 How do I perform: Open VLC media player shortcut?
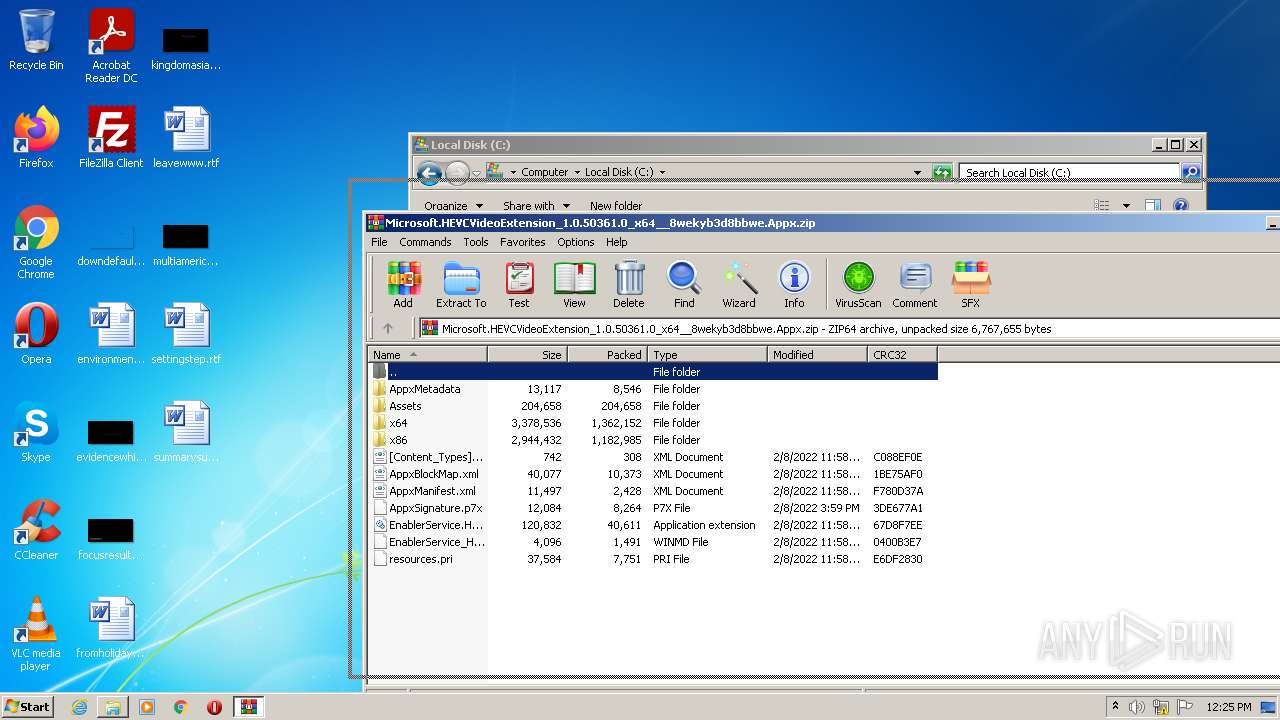tap(36, 634)
